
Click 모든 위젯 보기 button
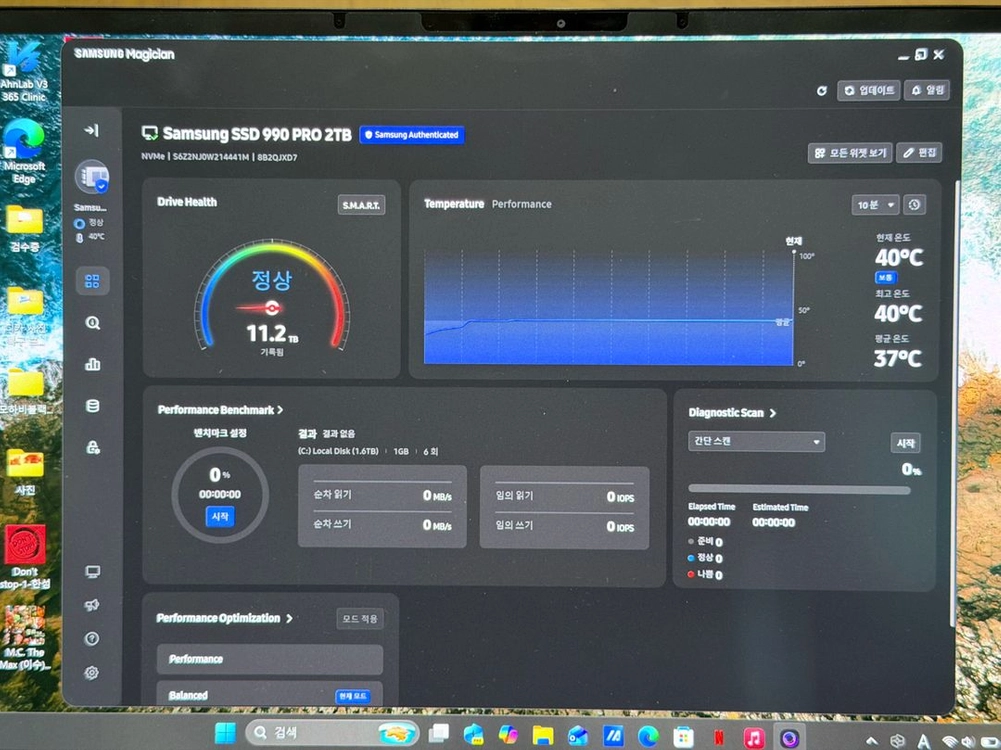point(850,153)
